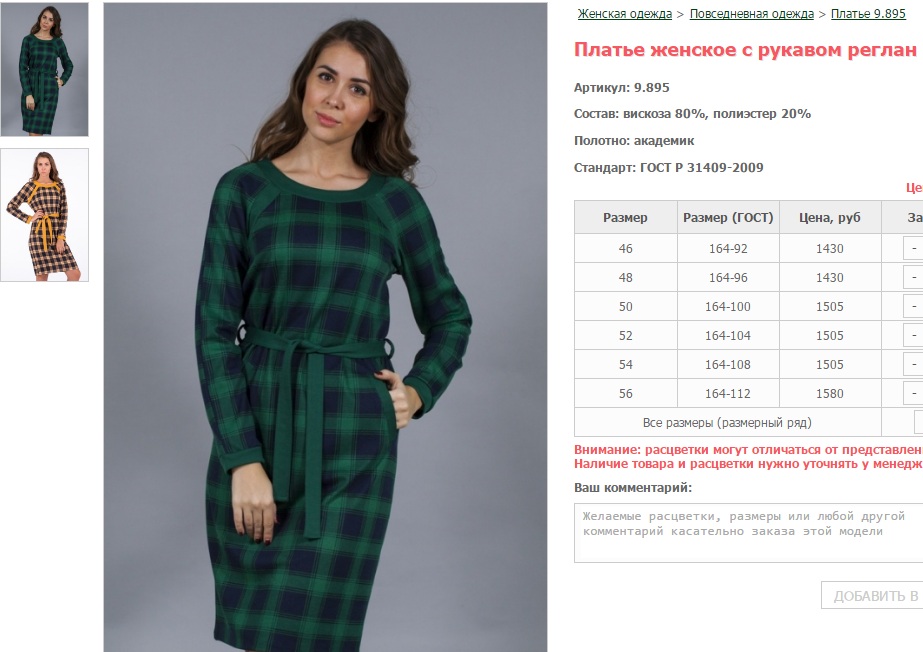This screenshot has width=923, height=652.
Task: Tick the box for Все размеры row
Action: point(918,423)
